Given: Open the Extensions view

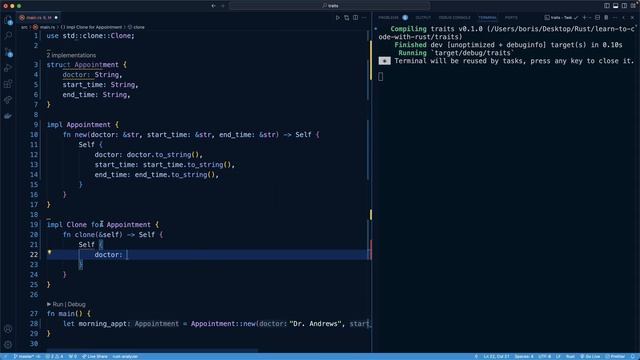Looking at the screenshot, I should pos(8,84).
